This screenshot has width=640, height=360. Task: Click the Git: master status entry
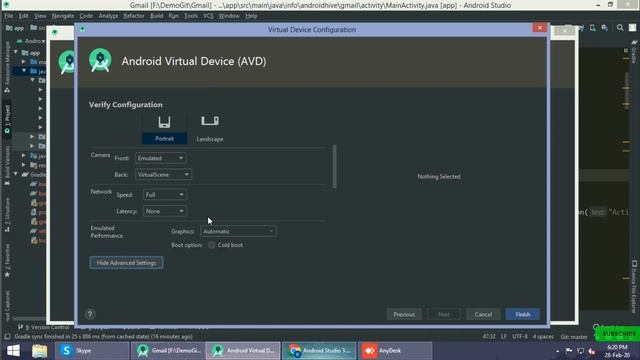574,337
